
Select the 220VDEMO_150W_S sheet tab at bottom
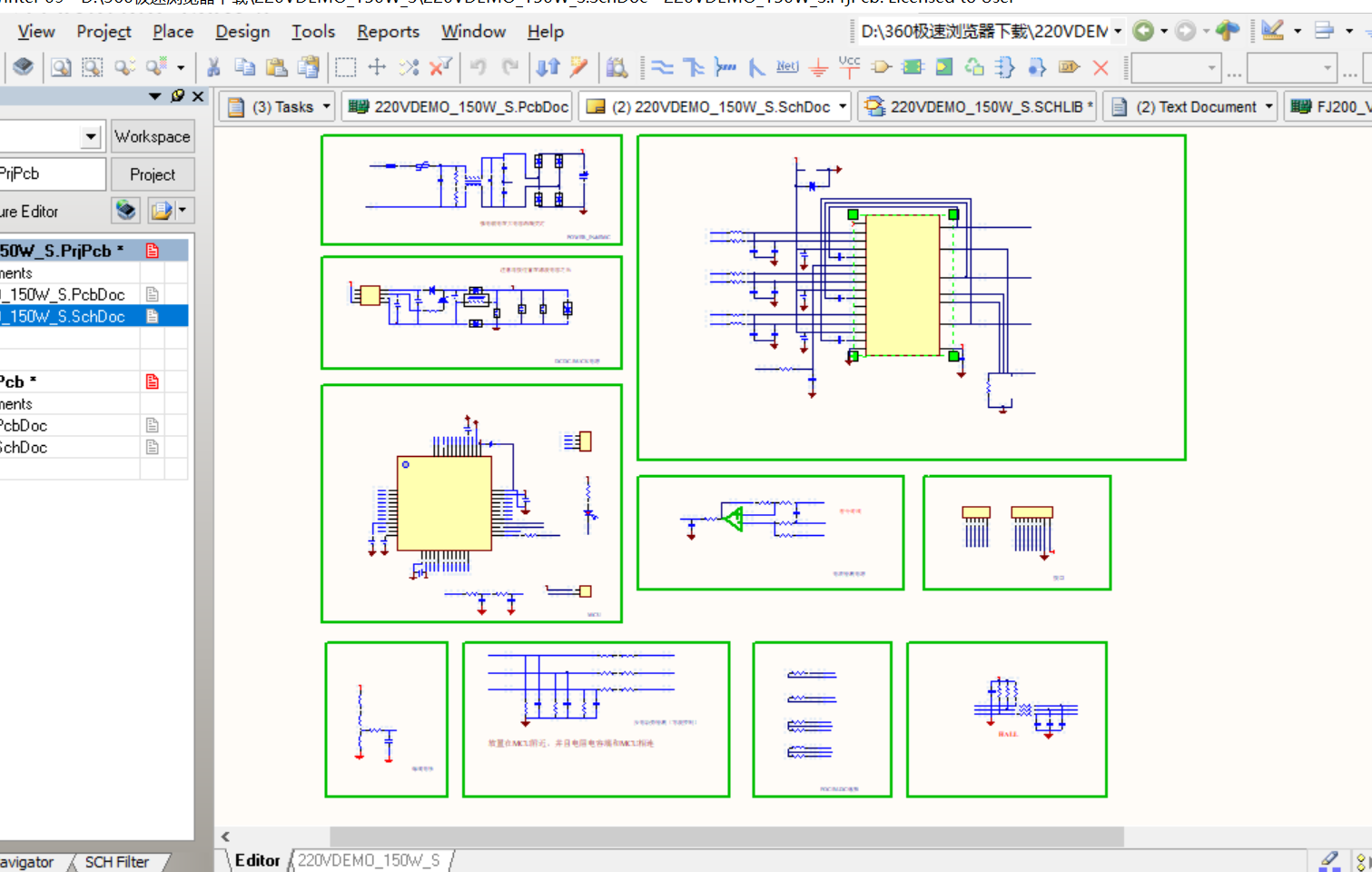(x=369, y=860)
